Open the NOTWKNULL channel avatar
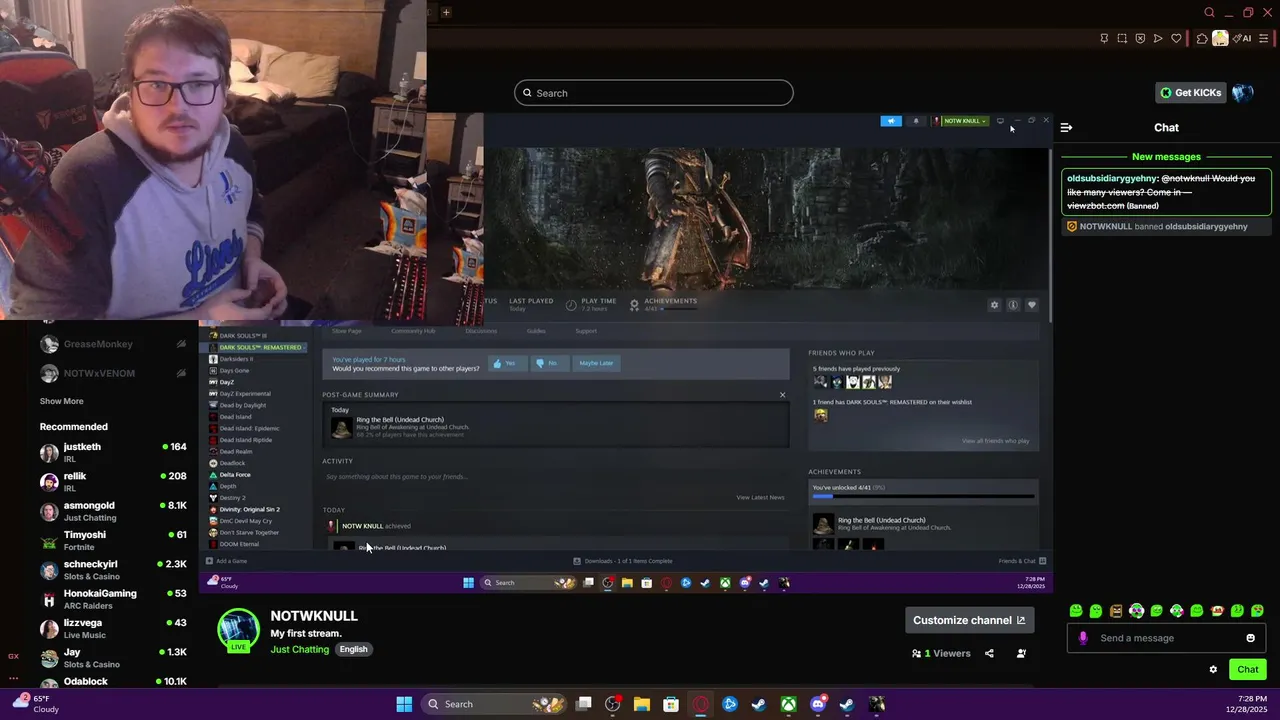This screenshot has height=720, width=1280. tap(238, 631)
